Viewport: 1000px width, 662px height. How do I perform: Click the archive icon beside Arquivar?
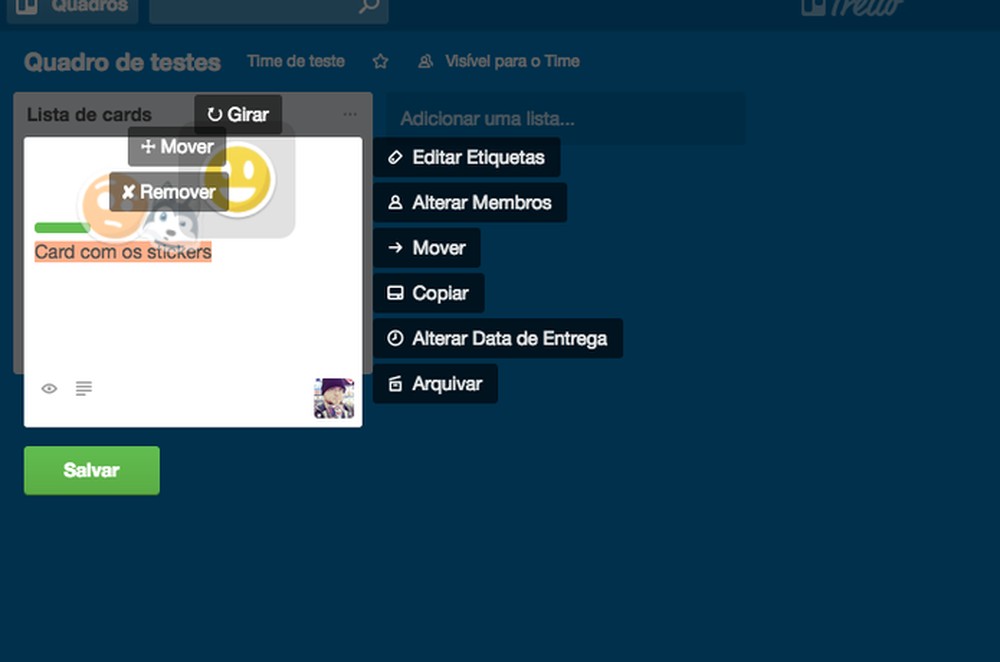coord(397,383)
